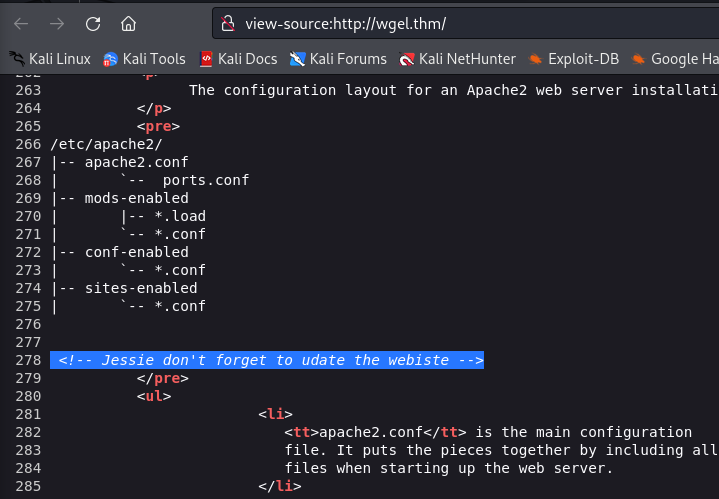Click the highlighted Jessie comment line
This screenshot has height=499, width=719.
click(x=270, y=360)
